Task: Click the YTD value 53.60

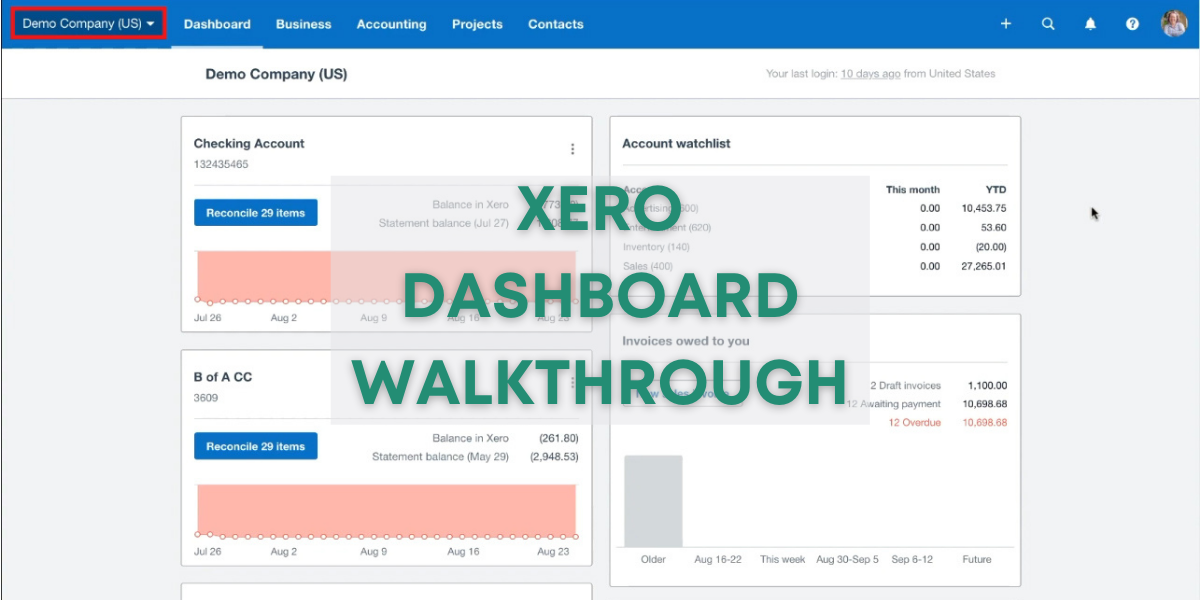Action: pyautogui.click(x=993, y=228)
